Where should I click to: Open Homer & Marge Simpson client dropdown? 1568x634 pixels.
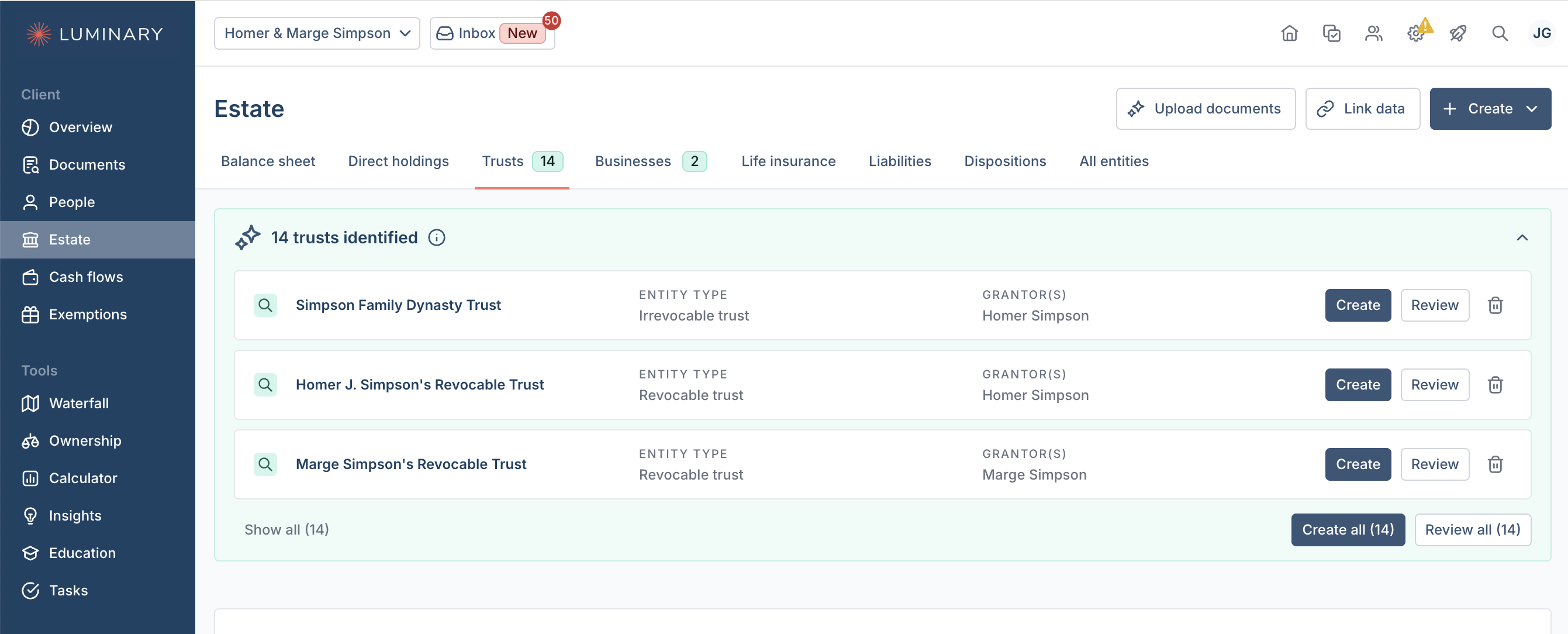(x=317, y=33)
